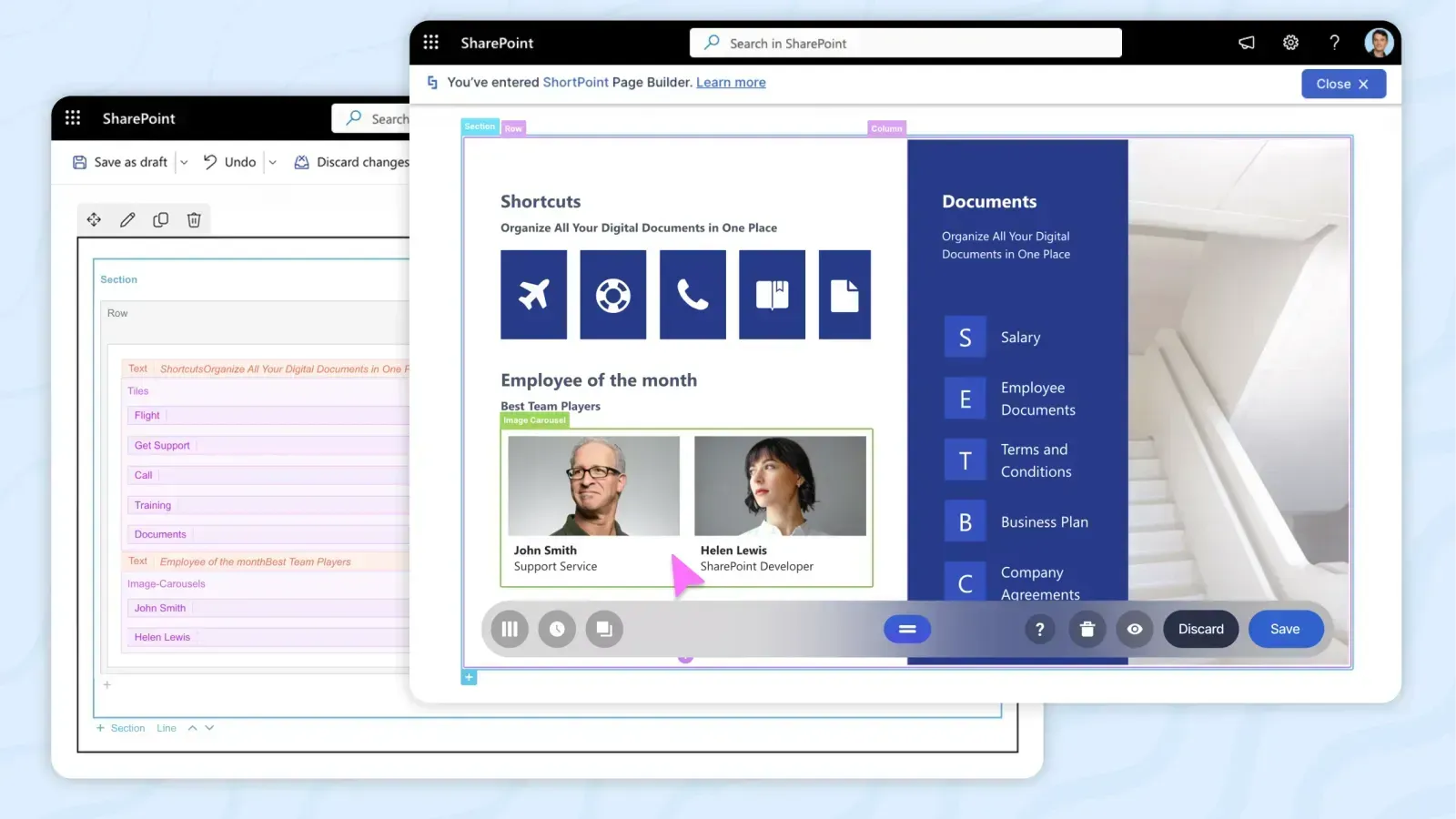The image size is (1456, 819).
Task: Click the Learn more link
Action: [x=731, y=82]
